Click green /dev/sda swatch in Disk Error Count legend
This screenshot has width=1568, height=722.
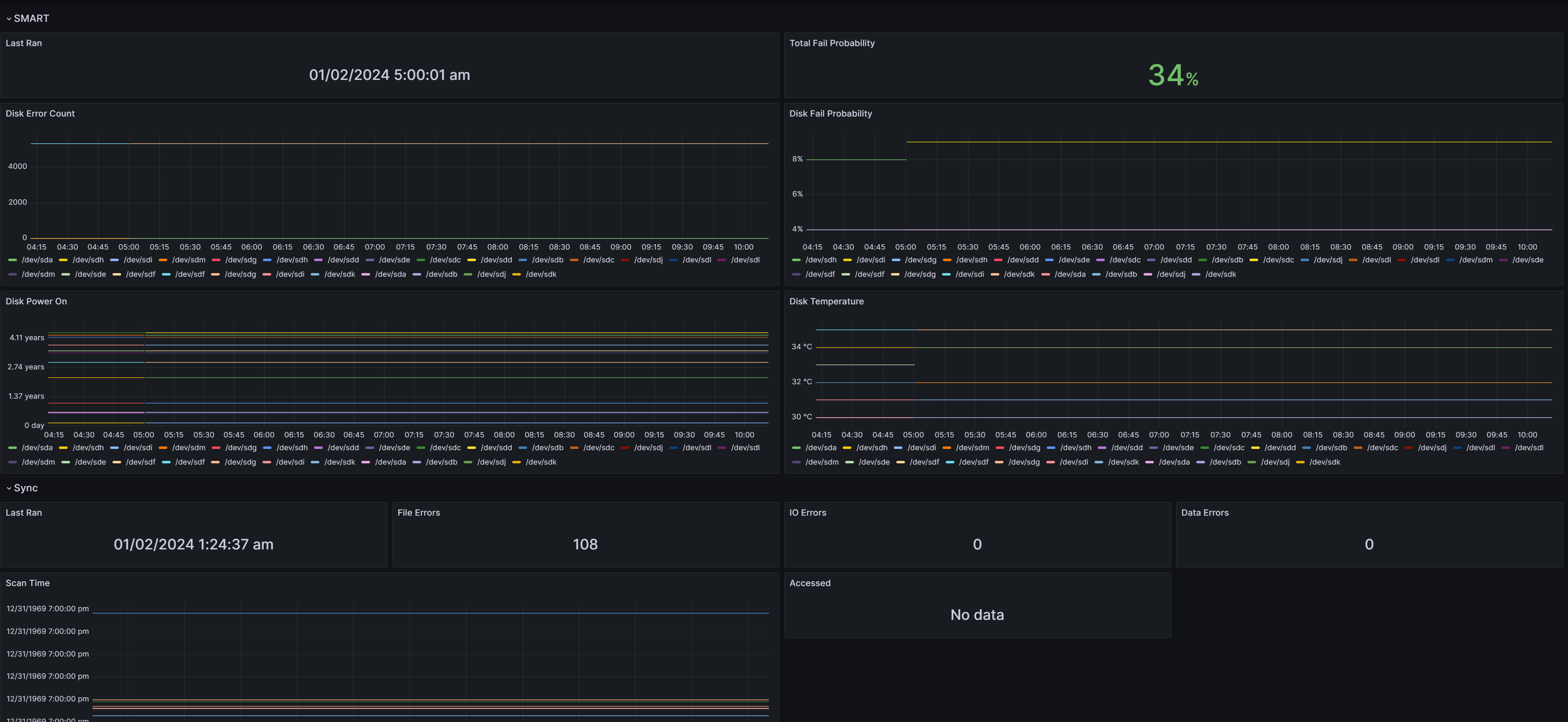12,260
